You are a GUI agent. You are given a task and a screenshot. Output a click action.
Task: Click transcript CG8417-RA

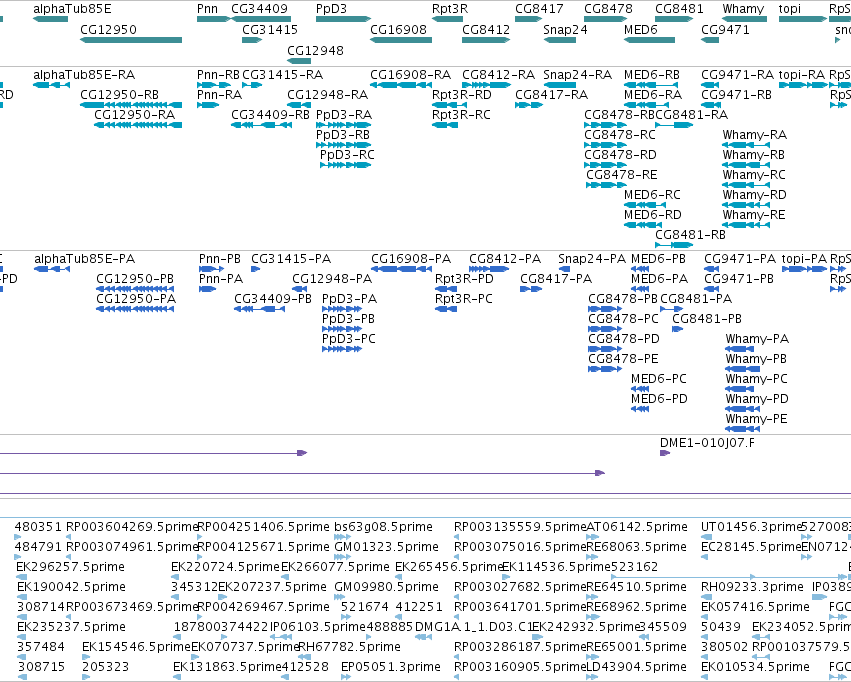[551, 95]
